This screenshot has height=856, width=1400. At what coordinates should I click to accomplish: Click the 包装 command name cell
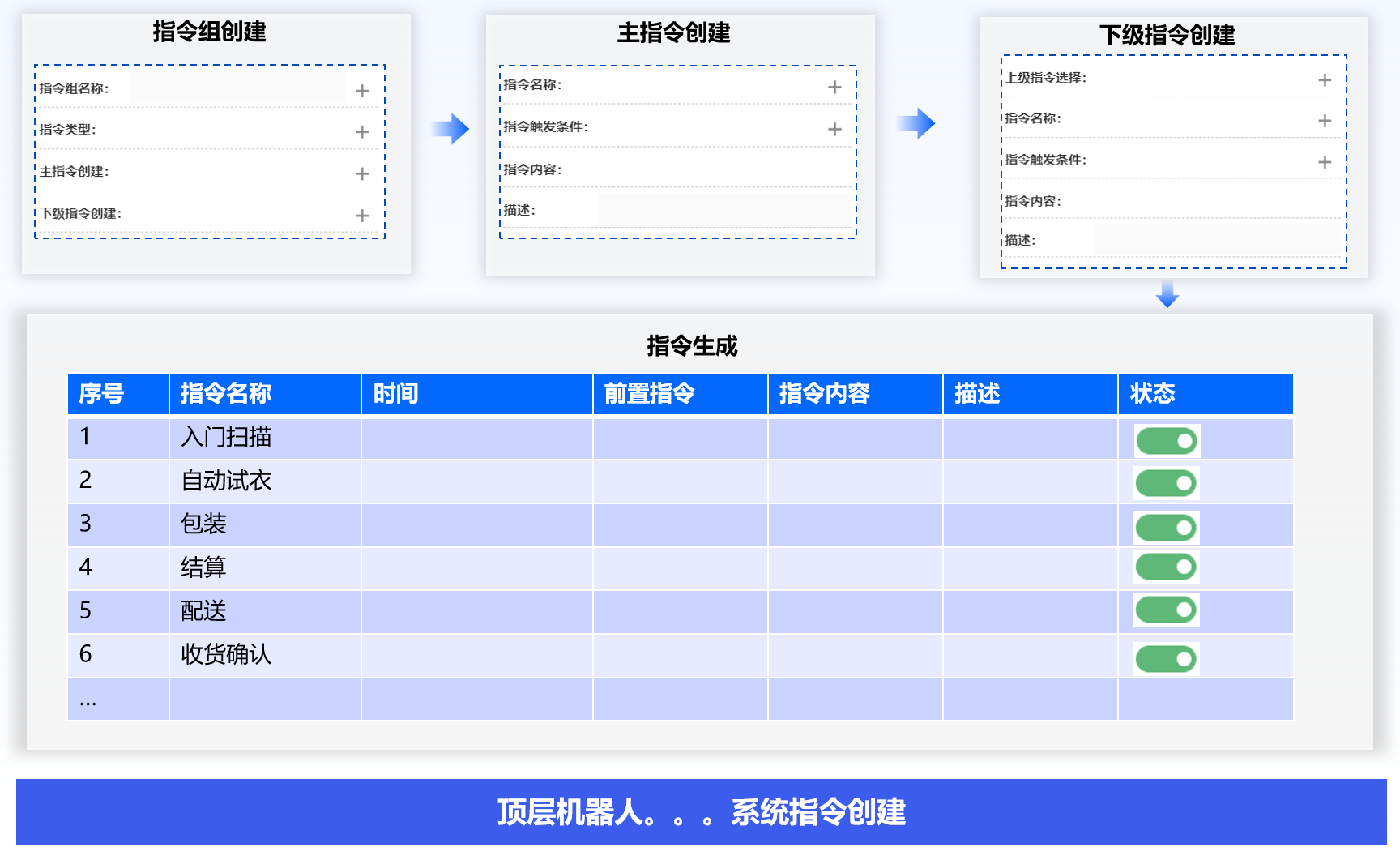(204, 524)
